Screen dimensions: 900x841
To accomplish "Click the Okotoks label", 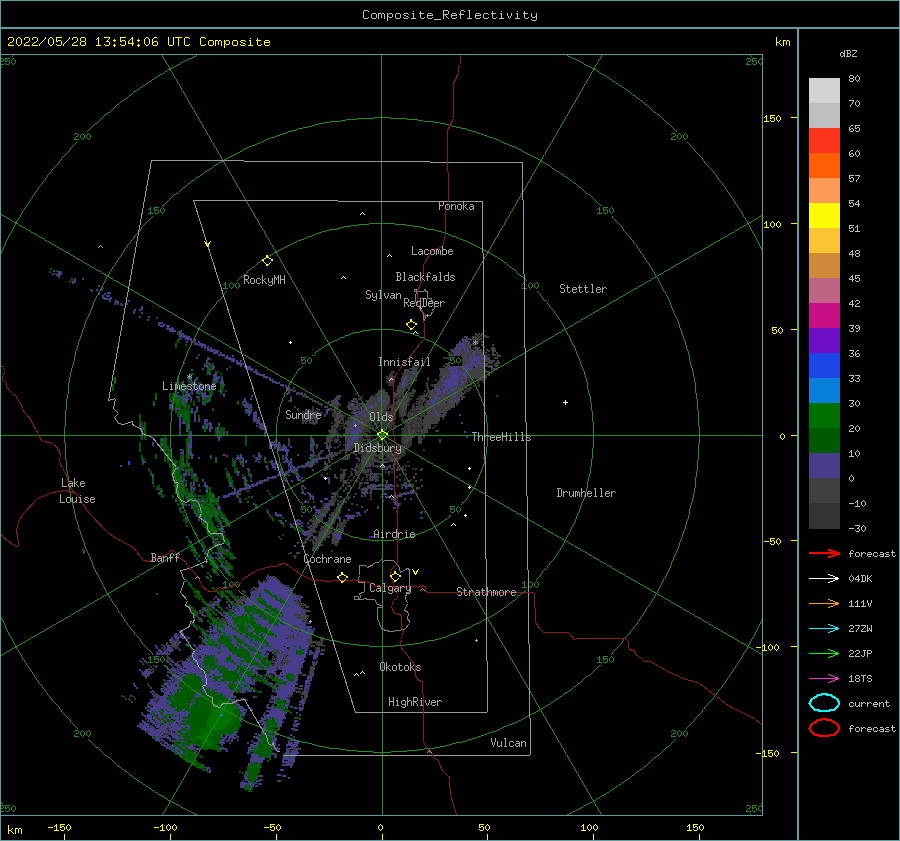I will click(x=400, y=667).
